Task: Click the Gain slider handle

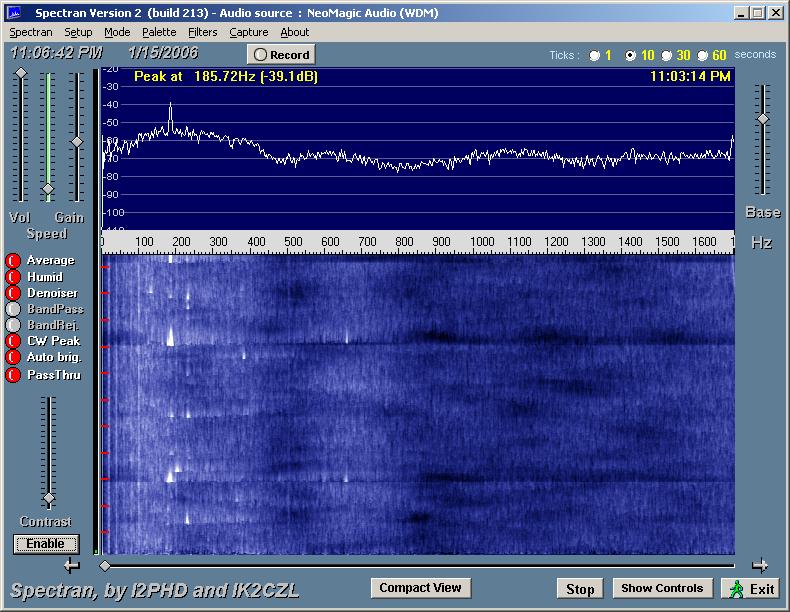Action: click(x=77, y=142)
